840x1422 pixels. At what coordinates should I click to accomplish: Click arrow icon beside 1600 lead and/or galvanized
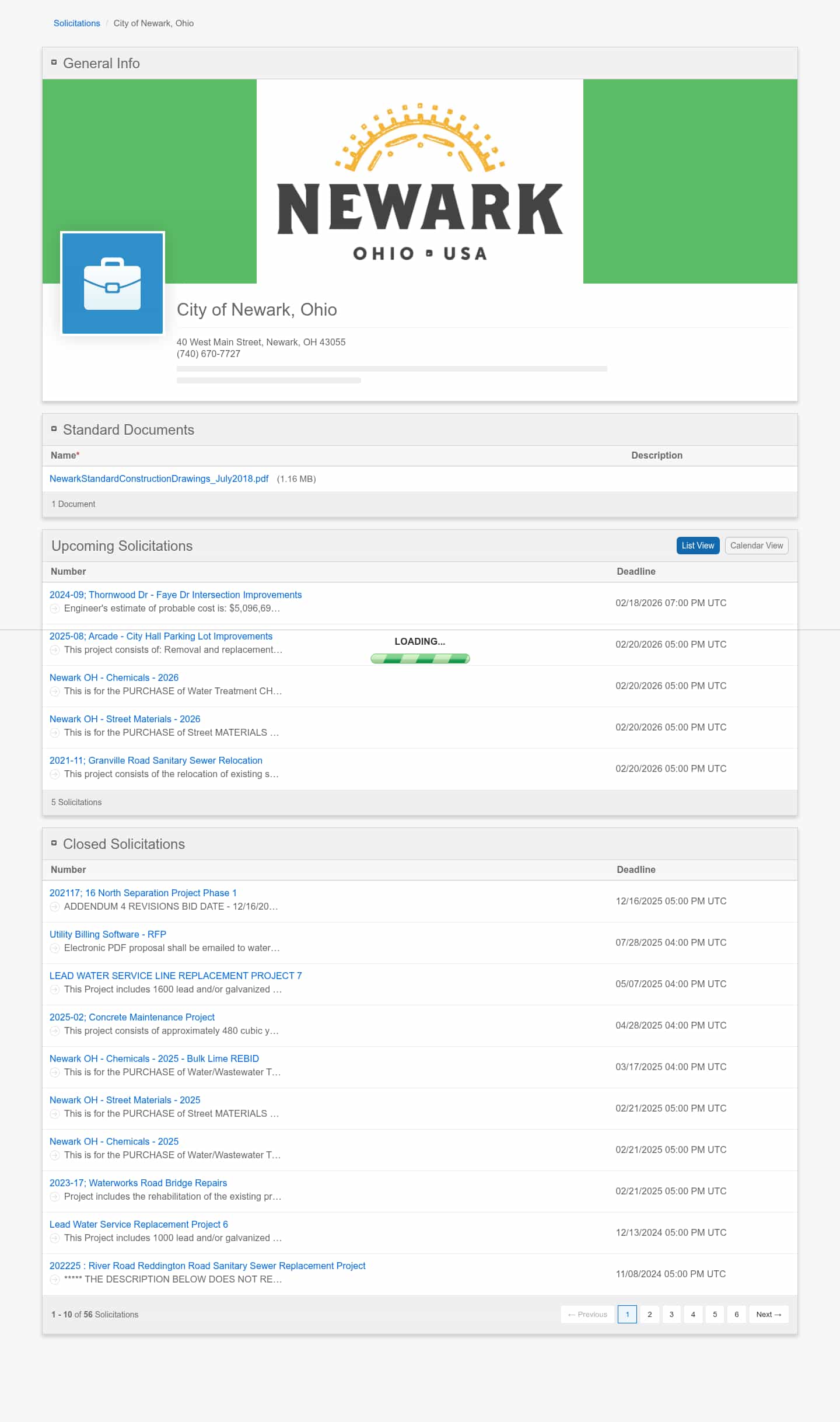(55, 990)
